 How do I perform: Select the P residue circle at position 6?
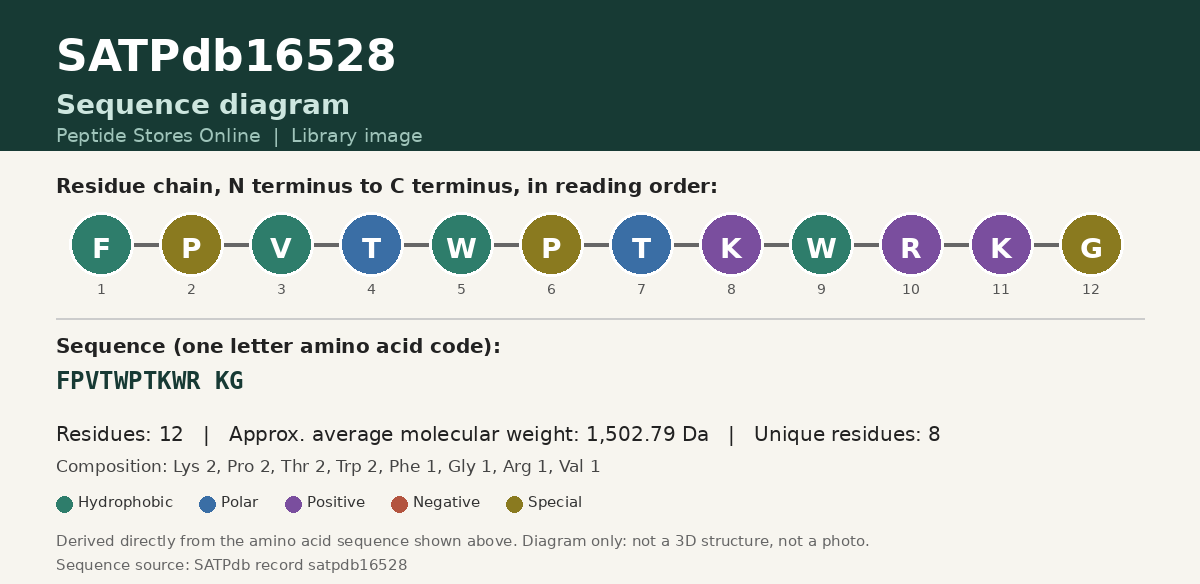[x=551, y=245]
